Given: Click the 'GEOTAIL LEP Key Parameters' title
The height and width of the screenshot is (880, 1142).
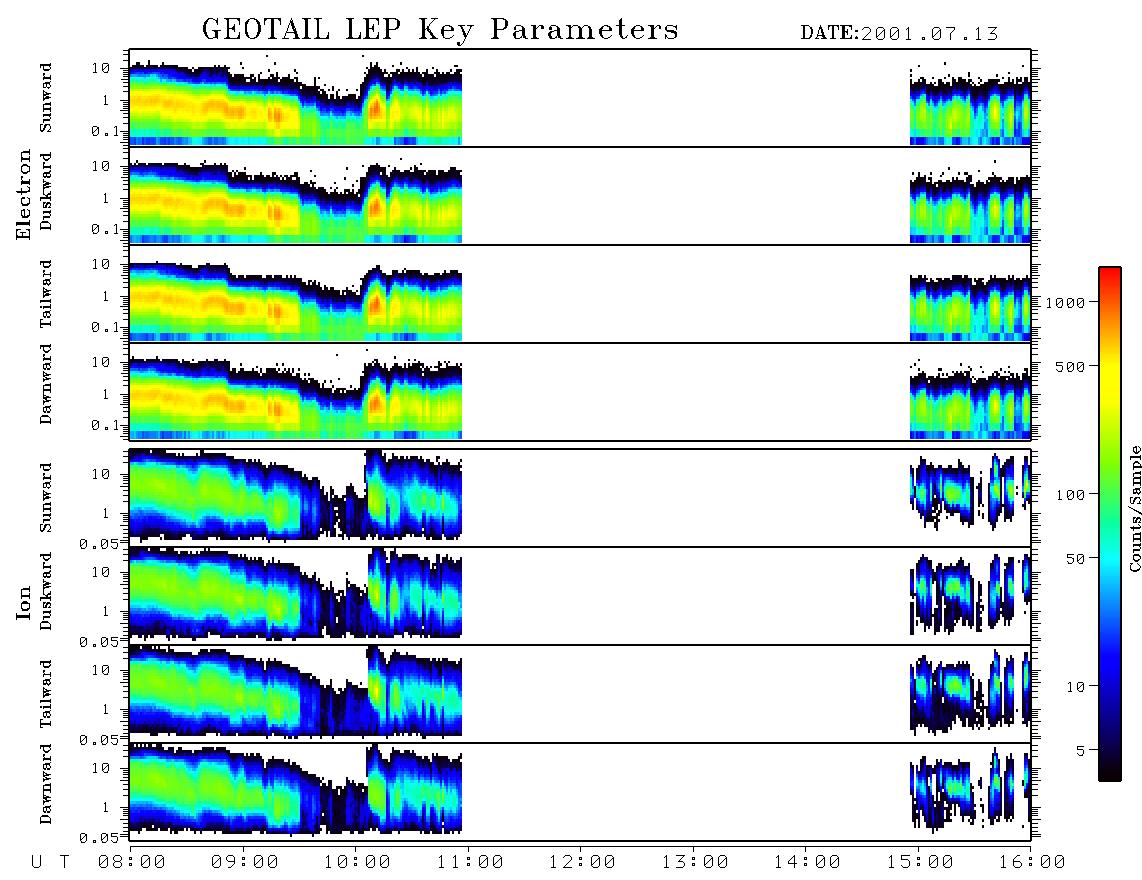Looking at the screenshot, I should [x=440, y=31].
